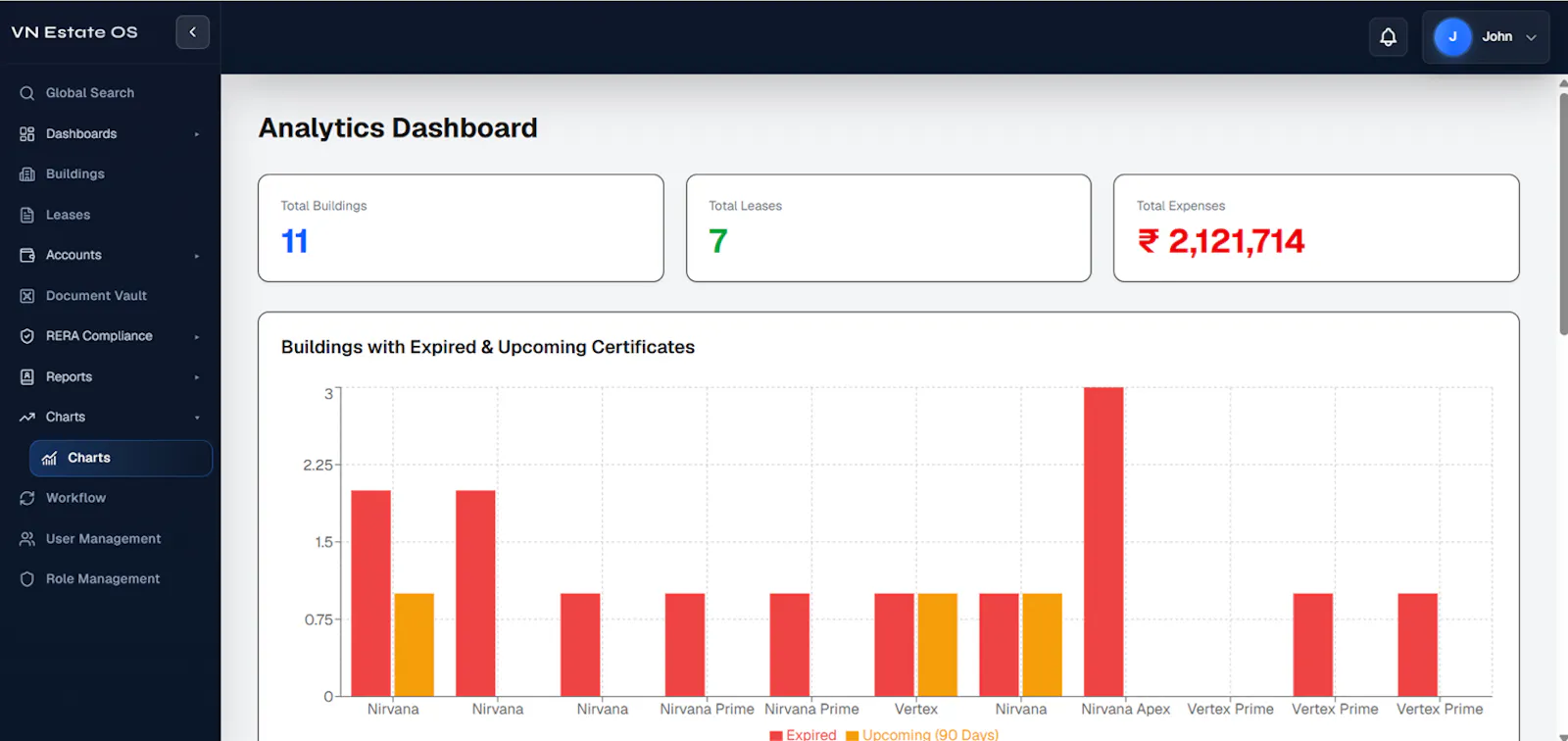Click the Role Management shield icon

click(x=27, y=579)
